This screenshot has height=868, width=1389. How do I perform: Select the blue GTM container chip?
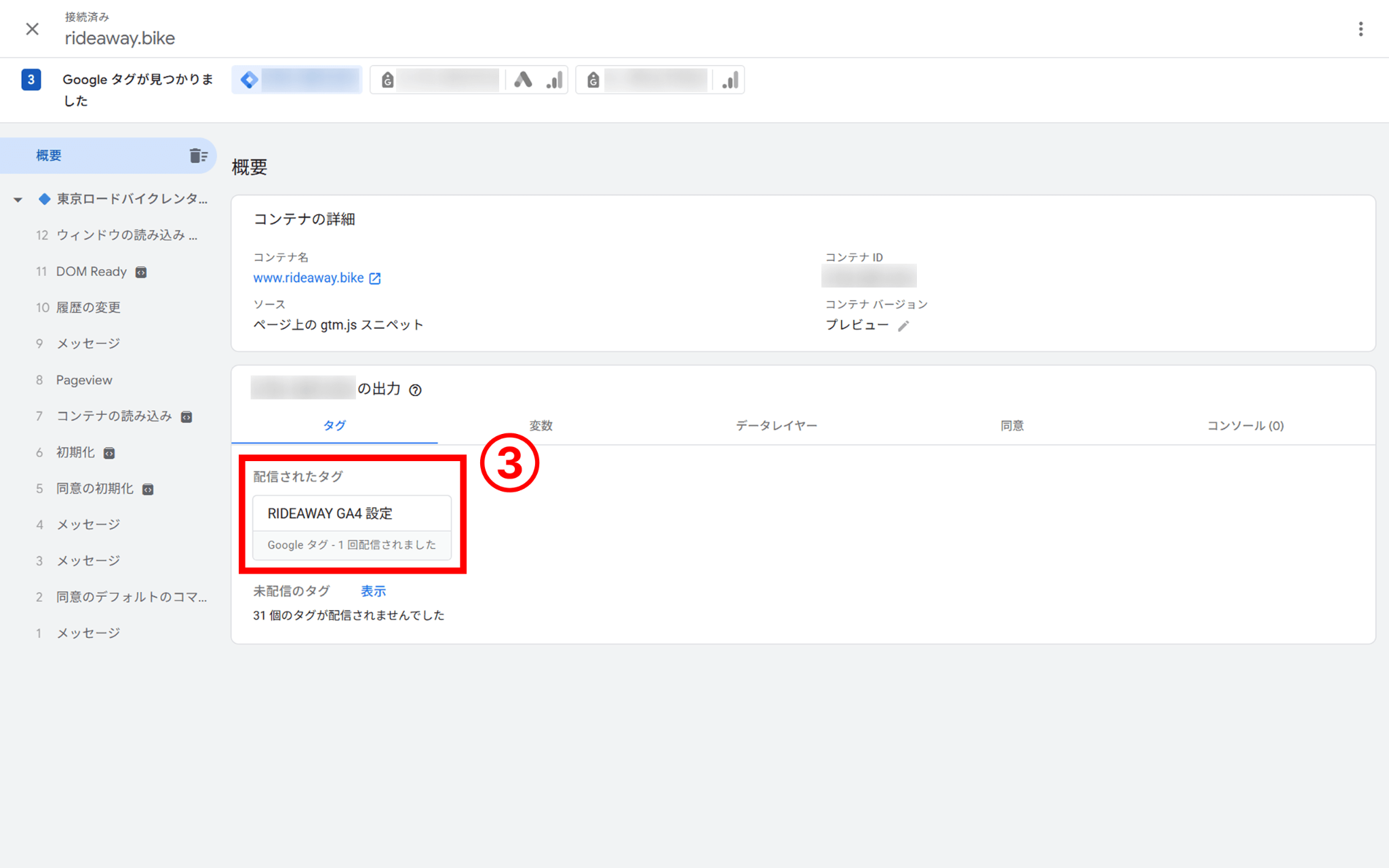point(296,79)
